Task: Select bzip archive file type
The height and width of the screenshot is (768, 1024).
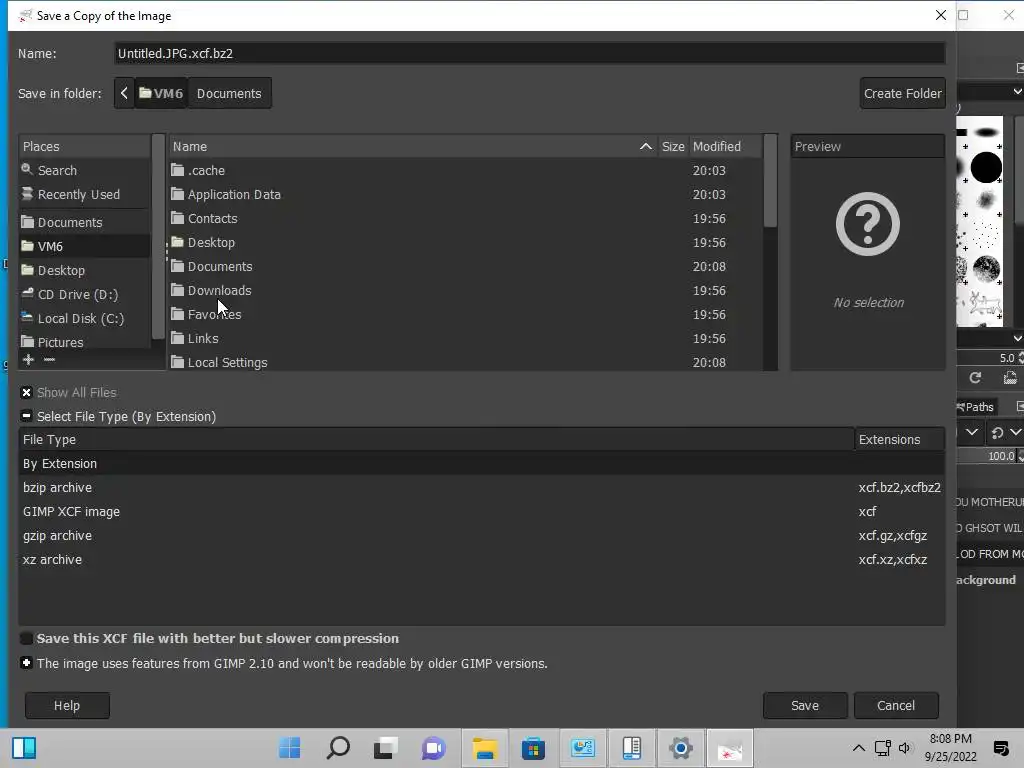Action: [x=482, y=488]
